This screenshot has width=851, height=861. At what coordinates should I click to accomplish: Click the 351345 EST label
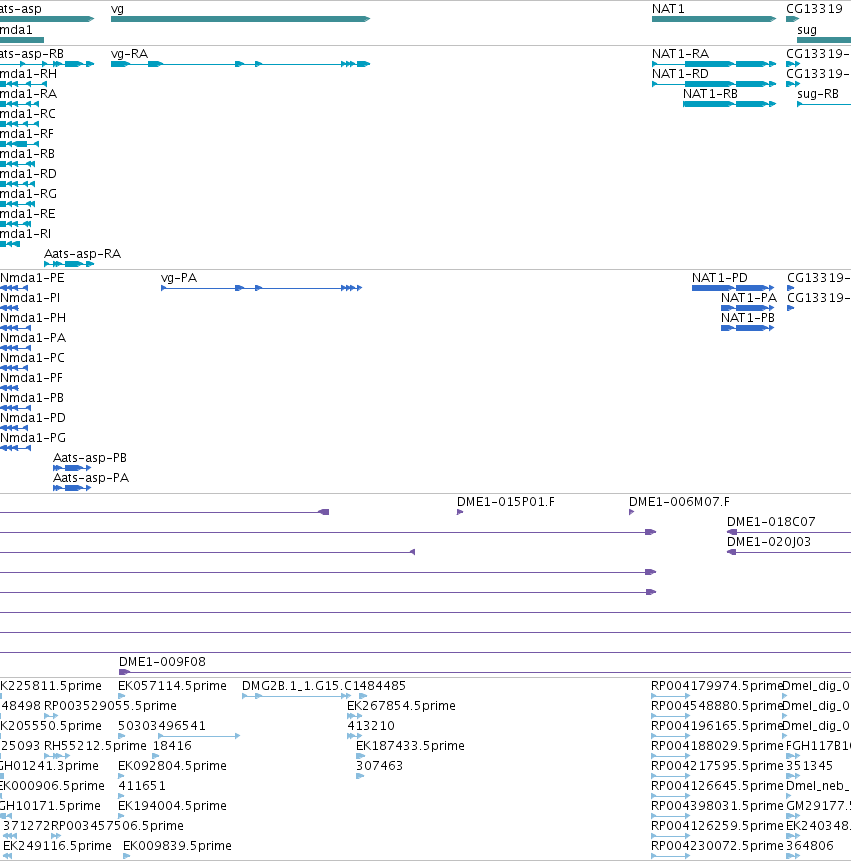pos(809,765)
